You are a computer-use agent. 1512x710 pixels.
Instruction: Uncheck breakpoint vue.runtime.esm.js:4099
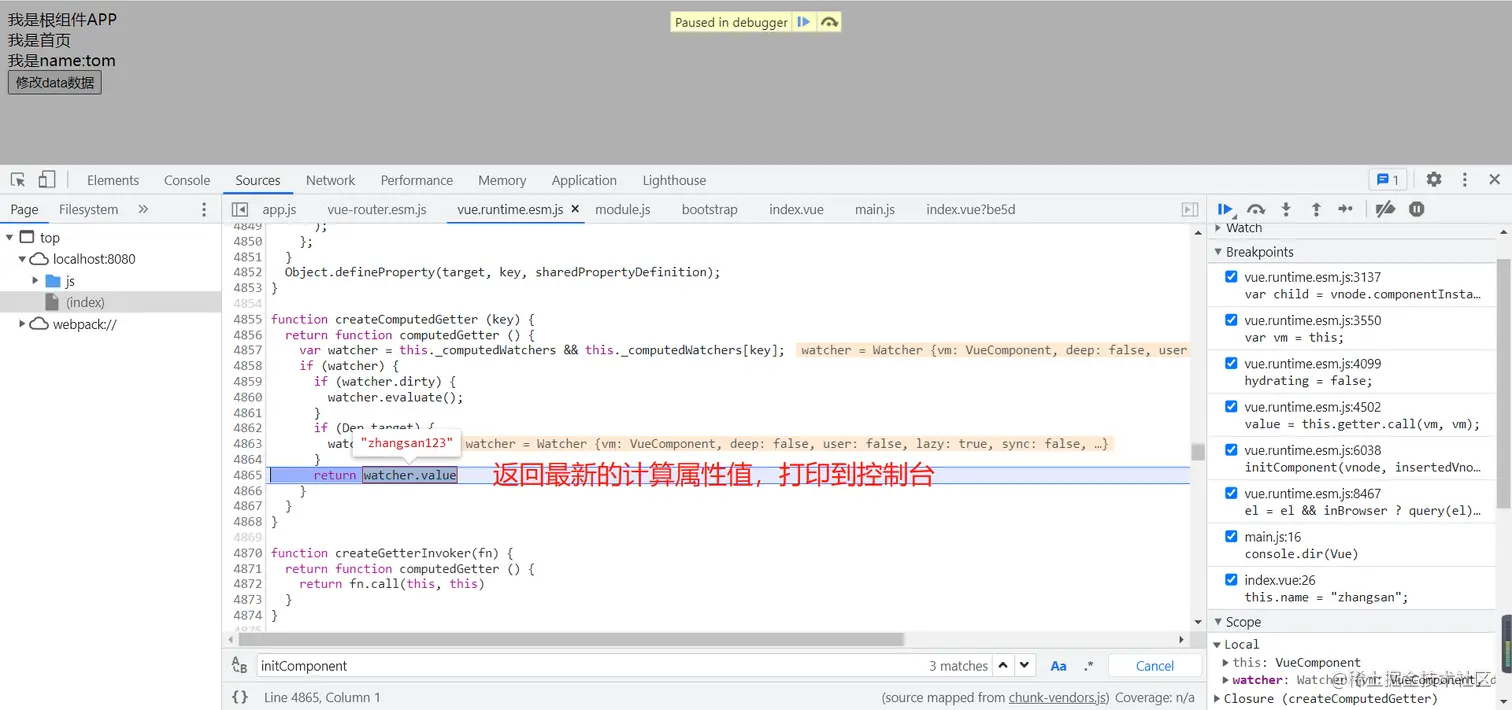1231,363
